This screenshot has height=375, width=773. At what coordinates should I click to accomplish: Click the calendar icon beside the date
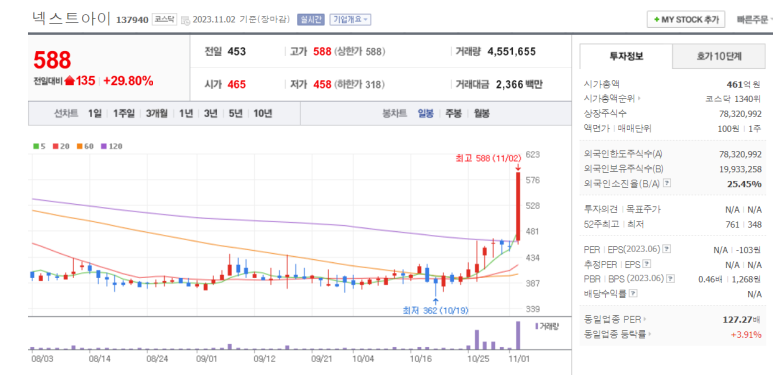(185, 20)
